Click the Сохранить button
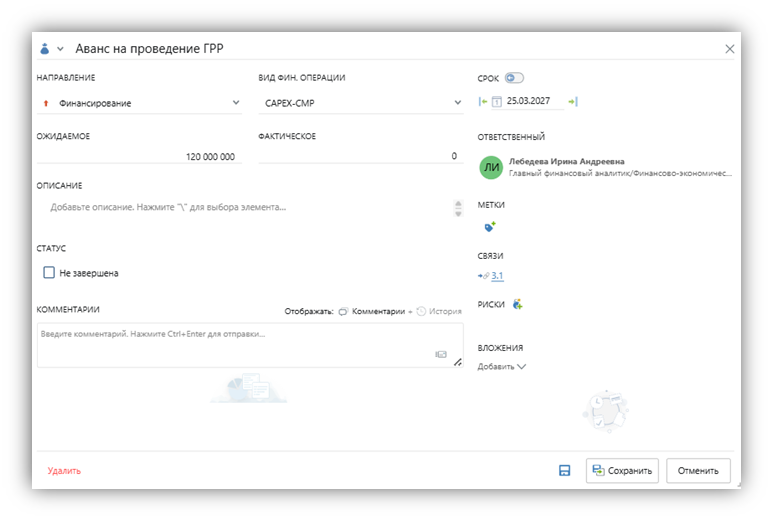The height and width of the screenshot is (521, 773). coord(622,471)
